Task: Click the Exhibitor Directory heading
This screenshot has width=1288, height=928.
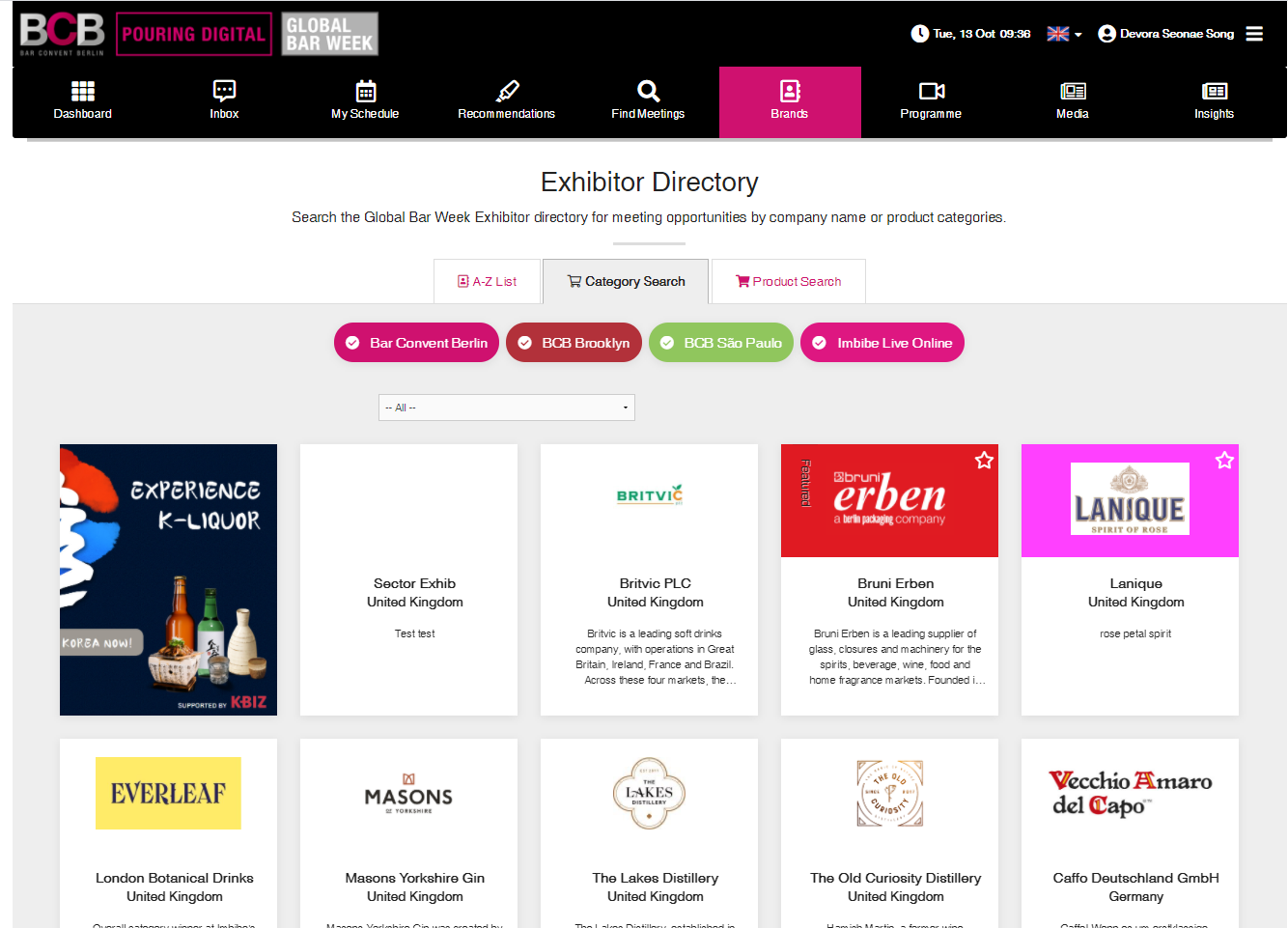Action: point(650,182)
